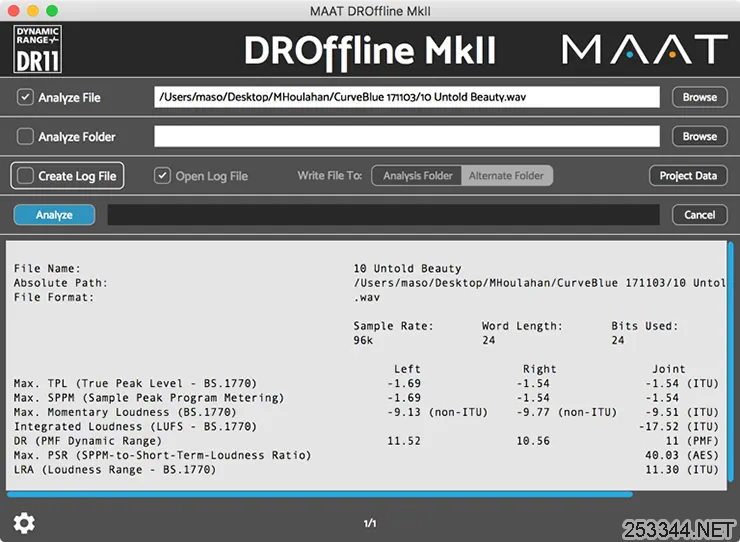Image resolution: width=740 pixels, height=542 pixels.
Task: Click the Max. PSR value '40.03'
Action: (x=662, y=456)
